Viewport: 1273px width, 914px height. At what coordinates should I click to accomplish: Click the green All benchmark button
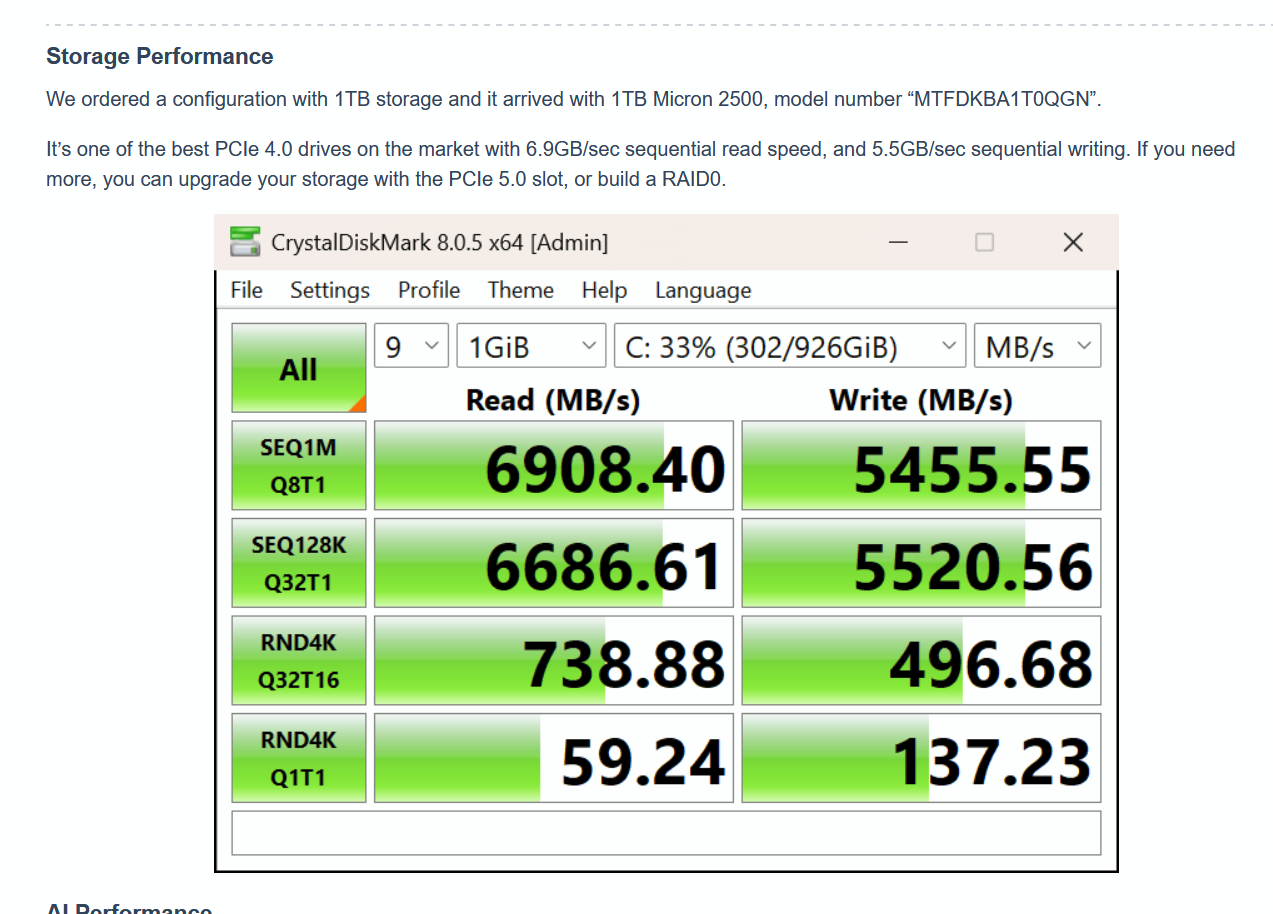299,368
